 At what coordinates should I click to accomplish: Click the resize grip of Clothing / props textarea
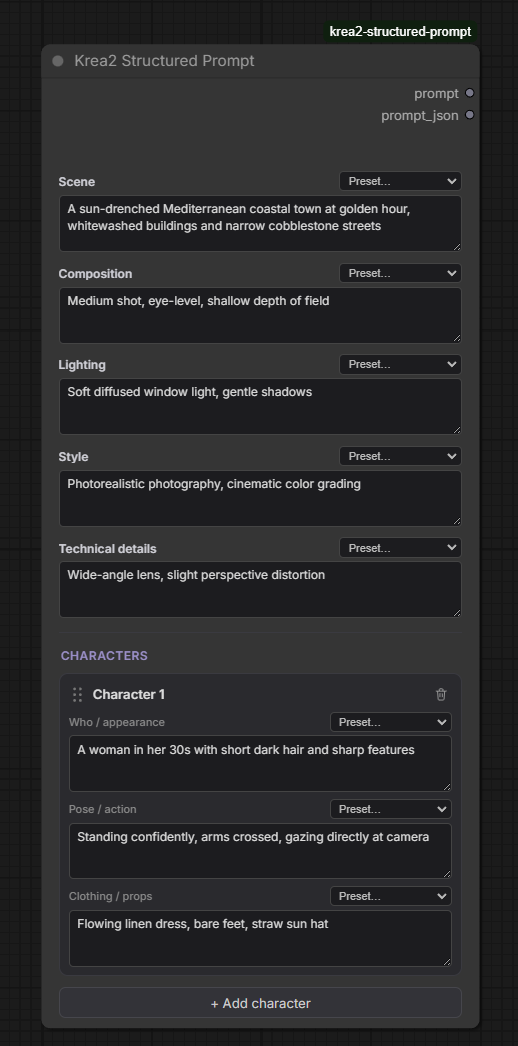[447, 962]
